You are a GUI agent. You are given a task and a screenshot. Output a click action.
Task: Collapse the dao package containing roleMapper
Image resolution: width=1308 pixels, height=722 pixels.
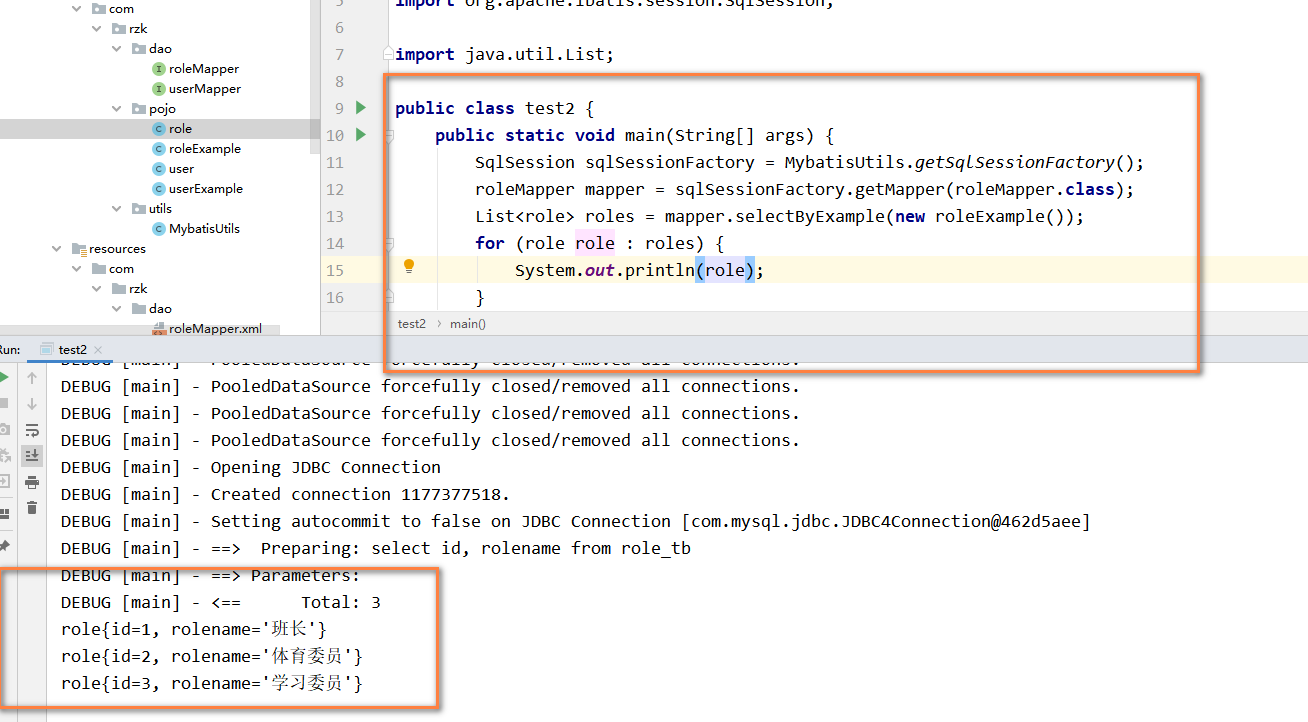[117, 49]
